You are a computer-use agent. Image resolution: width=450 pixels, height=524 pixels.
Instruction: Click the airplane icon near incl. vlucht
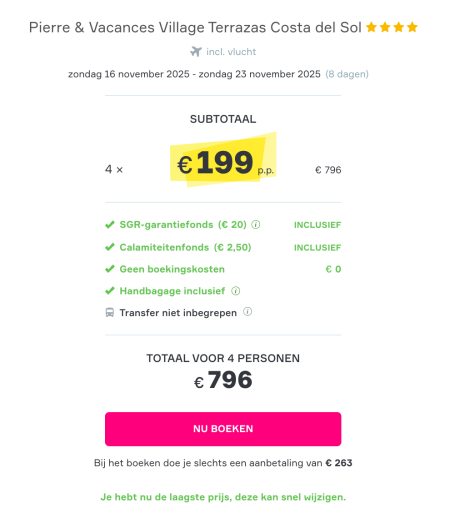point(196,52)
